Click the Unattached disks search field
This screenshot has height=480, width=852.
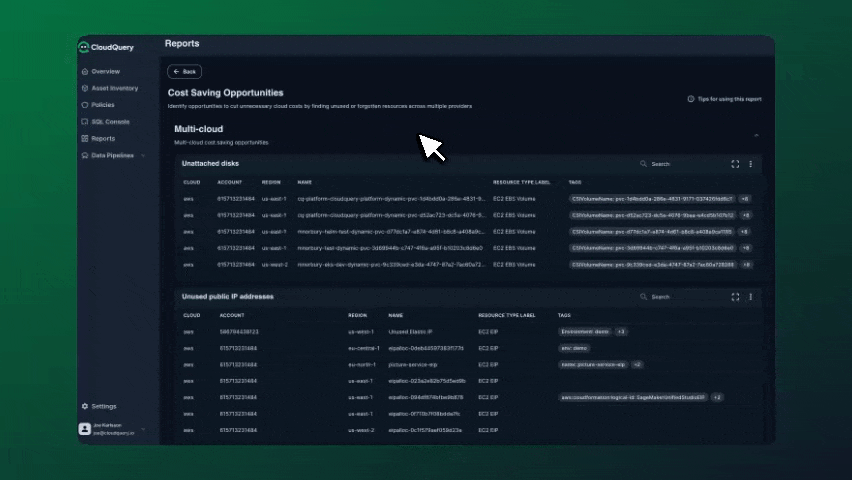pyautogui.click(x=680, y=164)
